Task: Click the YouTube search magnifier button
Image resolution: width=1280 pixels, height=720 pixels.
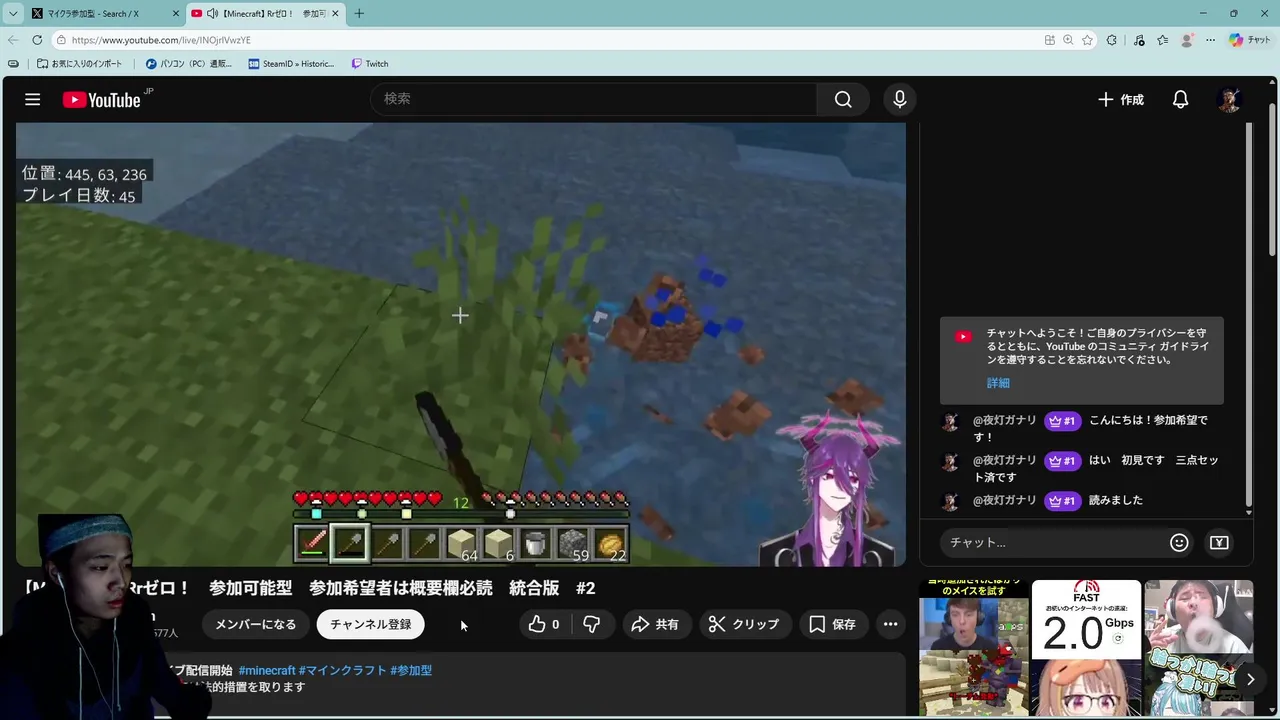Action: (843, 99)
